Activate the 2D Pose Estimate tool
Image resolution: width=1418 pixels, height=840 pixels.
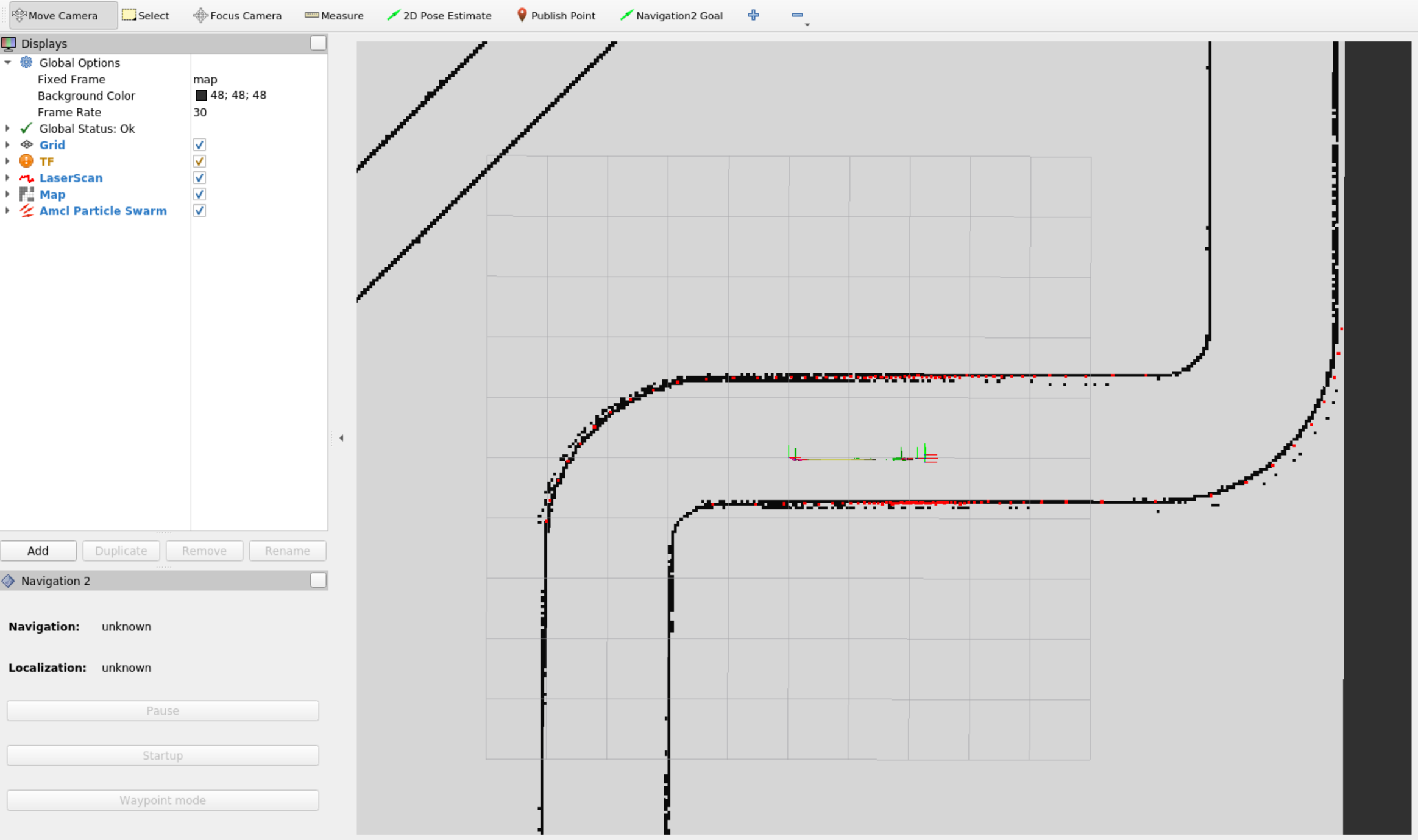point(439,15)
